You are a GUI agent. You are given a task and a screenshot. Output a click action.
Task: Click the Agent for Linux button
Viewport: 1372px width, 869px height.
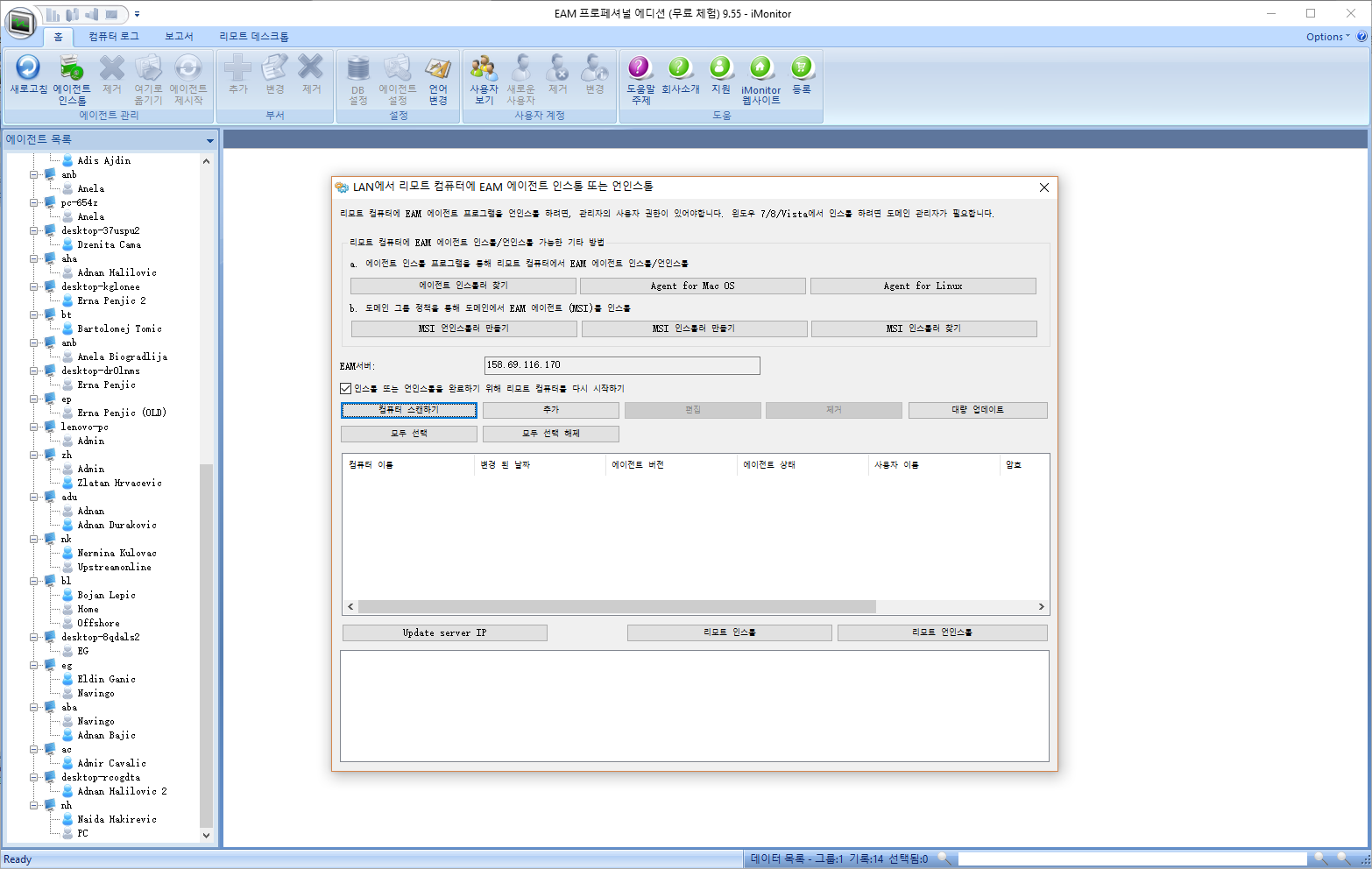pyautogui.click(x=923, y=286)
